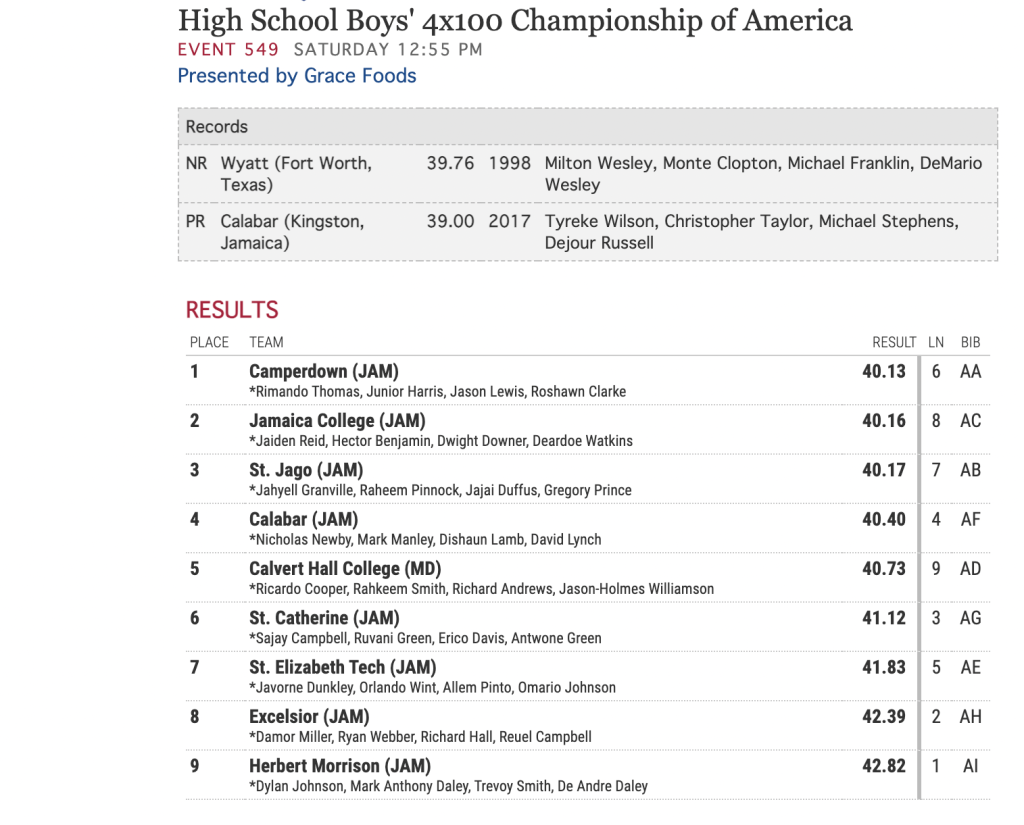Image resolution: width=1024 pixels, height=825 pixels.
Task: Click the Excelsior (JAM) team name
Action: point(309,716)
